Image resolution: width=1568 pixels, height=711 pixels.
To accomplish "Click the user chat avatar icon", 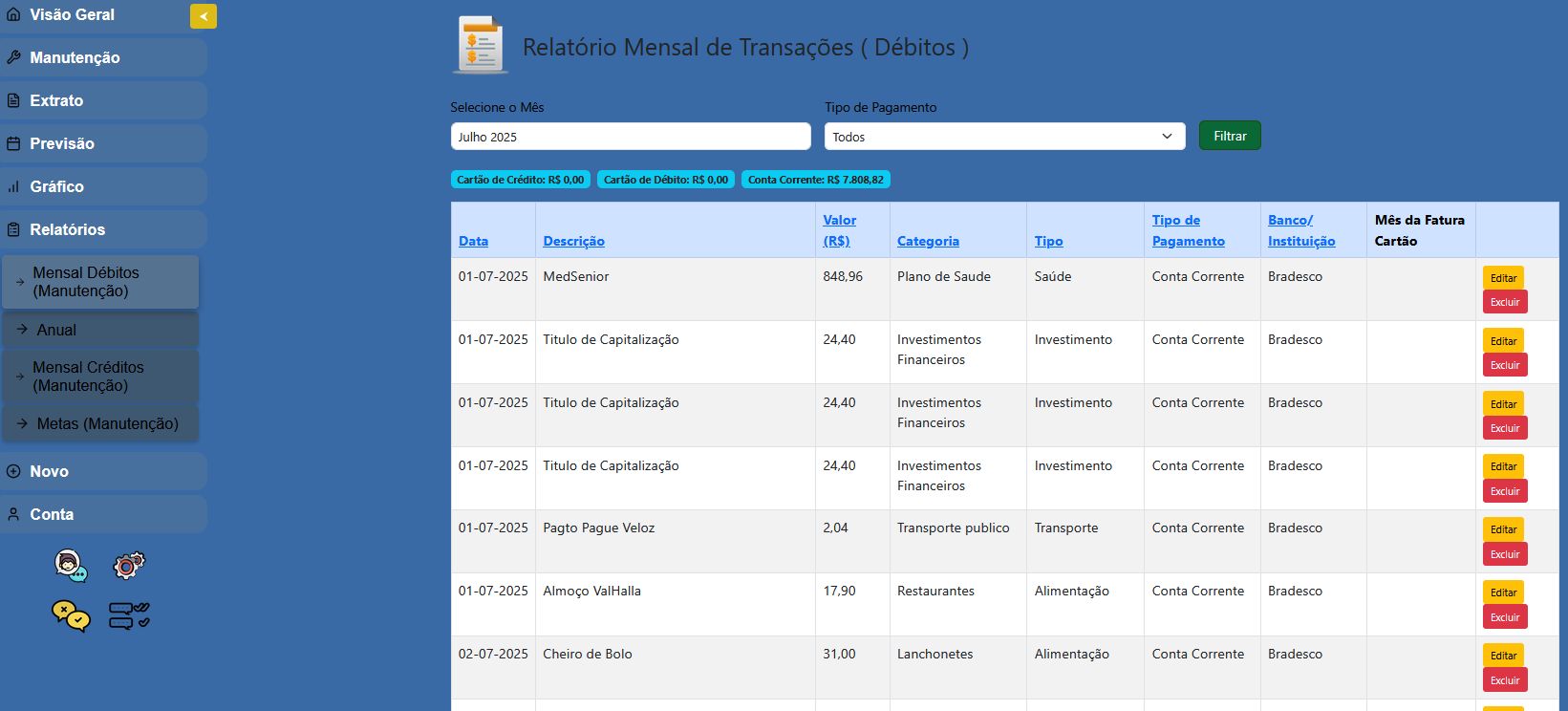I will [71, 566].
